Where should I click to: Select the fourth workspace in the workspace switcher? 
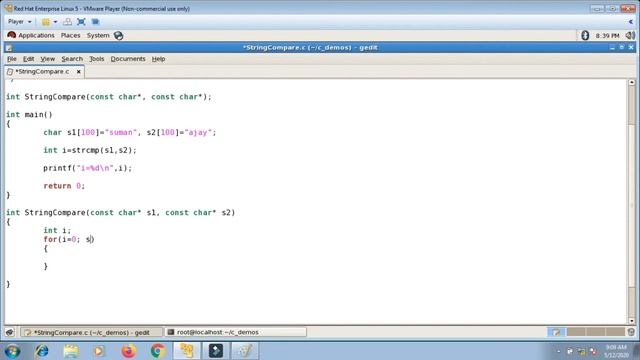[x=615, y=332]
